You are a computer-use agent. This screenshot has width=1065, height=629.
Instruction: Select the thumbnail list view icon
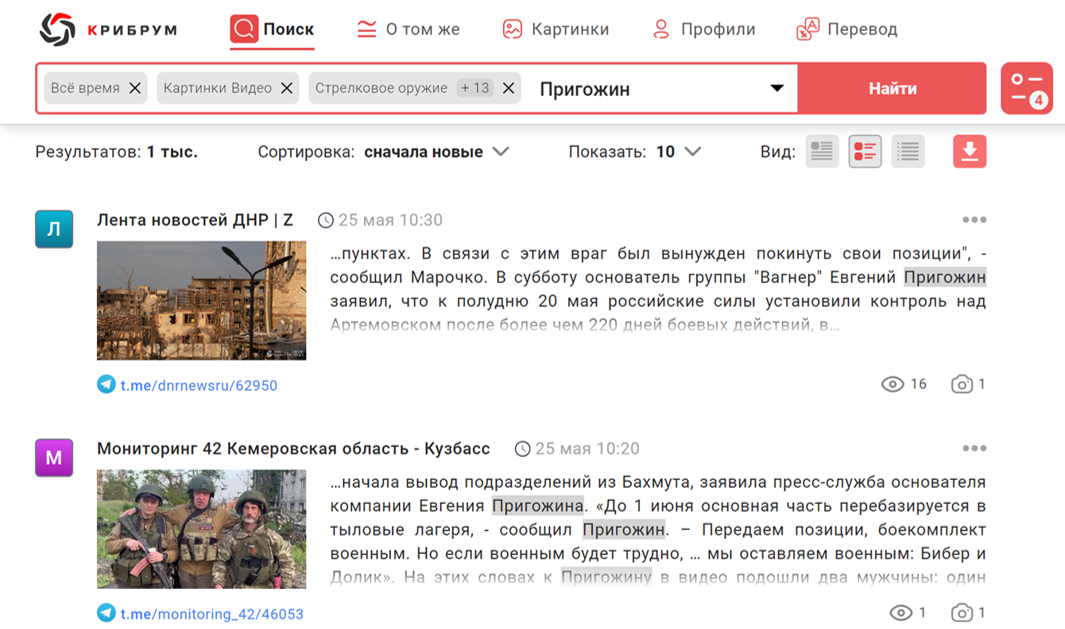click(x=865, y=151)
